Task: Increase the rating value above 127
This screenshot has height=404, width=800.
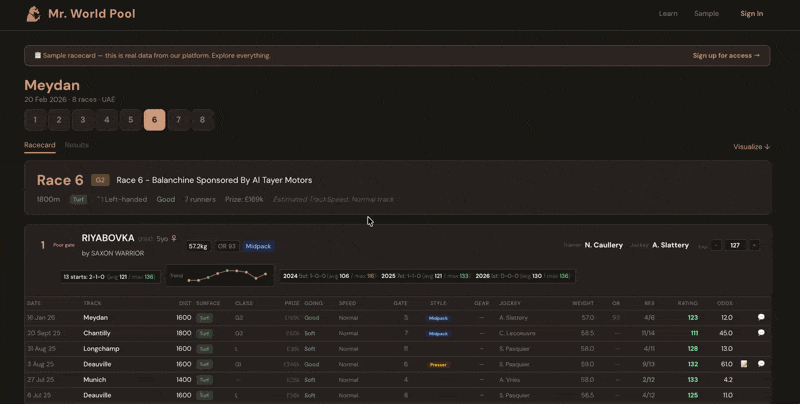Action: point(754,245)
